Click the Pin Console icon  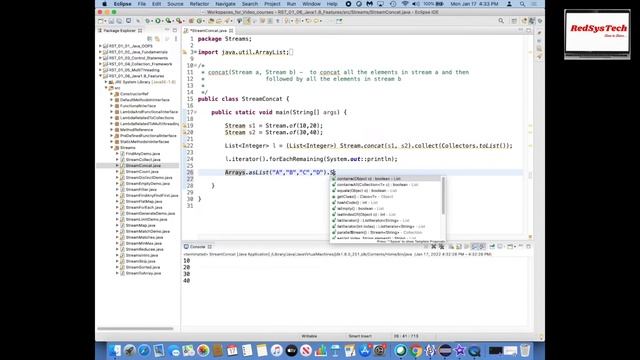click(x=492, y=247)
